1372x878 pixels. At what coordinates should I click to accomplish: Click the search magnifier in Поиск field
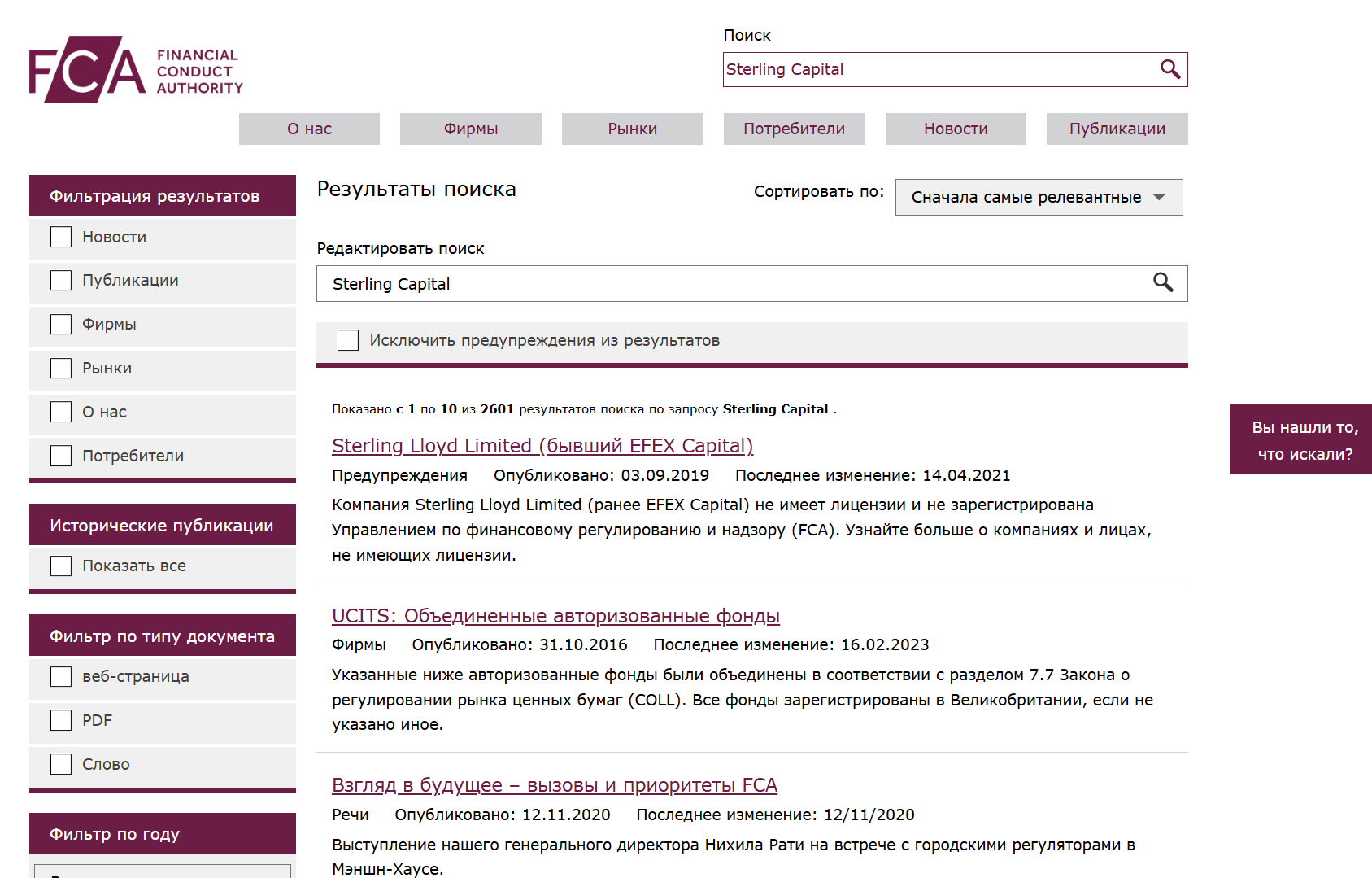[x=1171, y=69]
